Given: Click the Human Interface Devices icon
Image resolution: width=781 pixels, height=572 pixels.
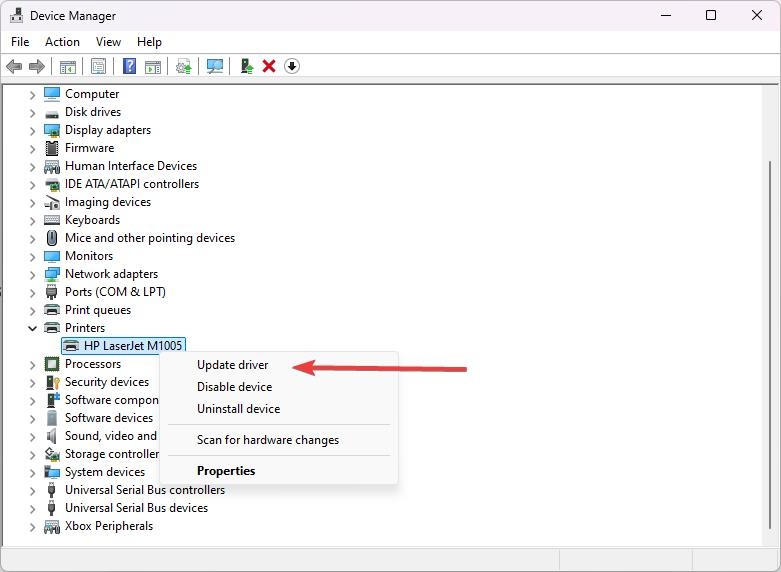Looking at the screenshot, I should click(x=52, y=166).
